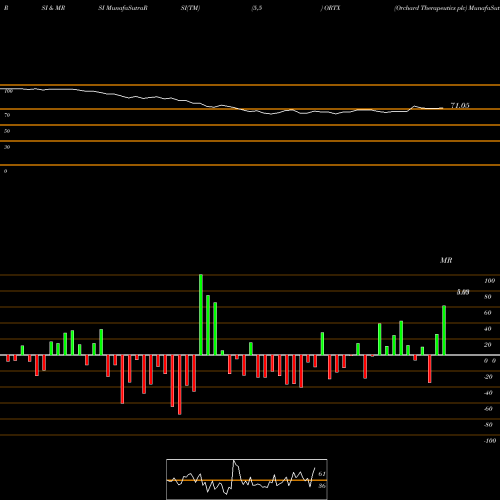
Task: Click the 100 label on MR bar chart axis
Action: 490,281
